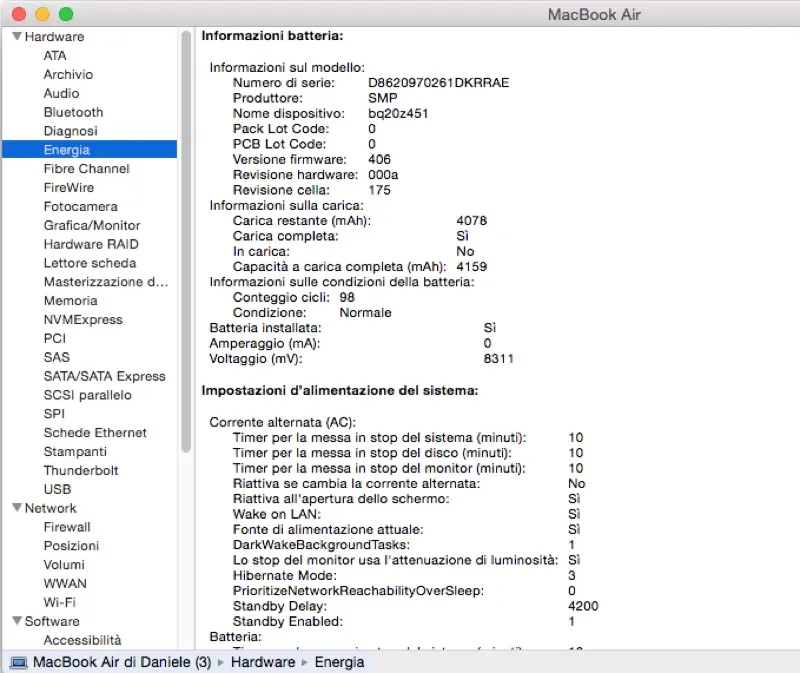Open Schede Ethernet in the sidebar
Screen dimensions: 800x673
click(x=95, y=433)
